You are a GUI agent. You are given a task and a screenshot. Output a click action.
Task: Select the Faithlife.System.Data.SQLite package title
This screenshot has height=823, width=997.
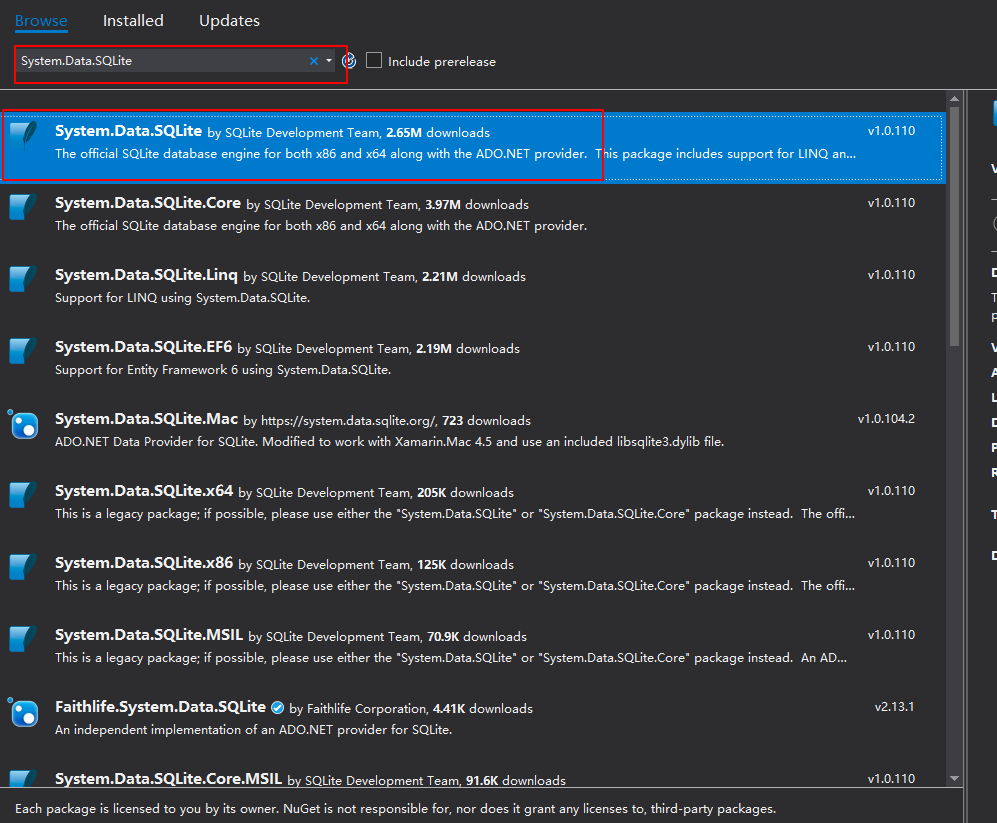click(x=160, y=707)
